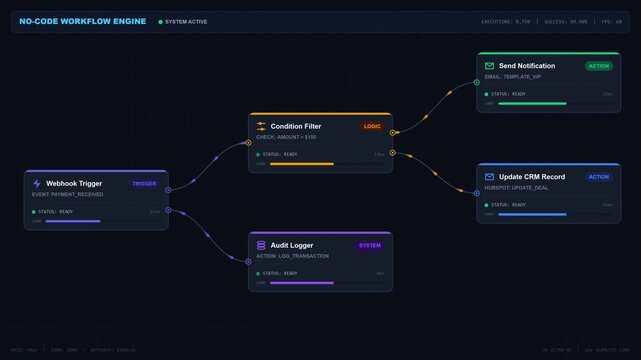Click the SYSTEM badge on Audit Logger
641x360 pixels.
[370, 245]
